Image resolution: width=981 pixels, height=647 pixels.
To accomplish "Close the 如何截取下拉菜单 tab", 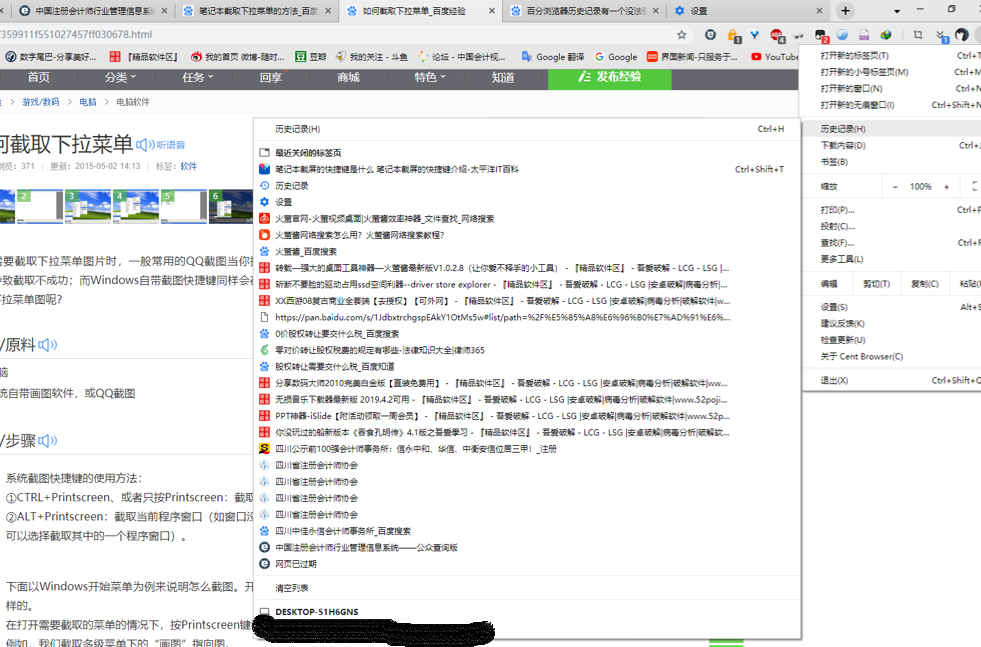I will click(x=492, y=11).
